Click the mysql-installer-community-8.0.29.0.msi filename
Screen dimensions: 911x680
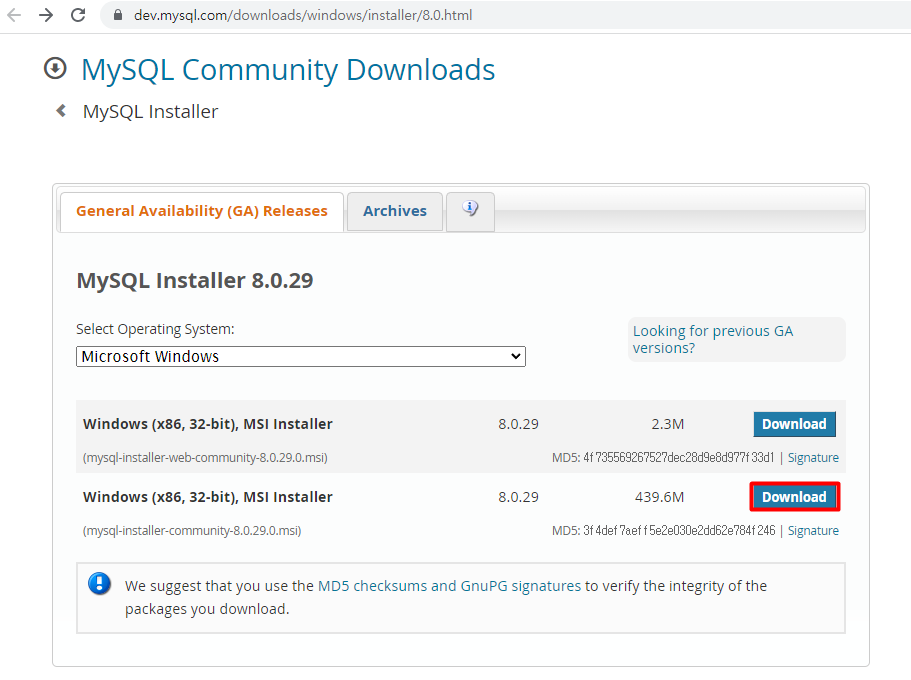coord(192,531)
